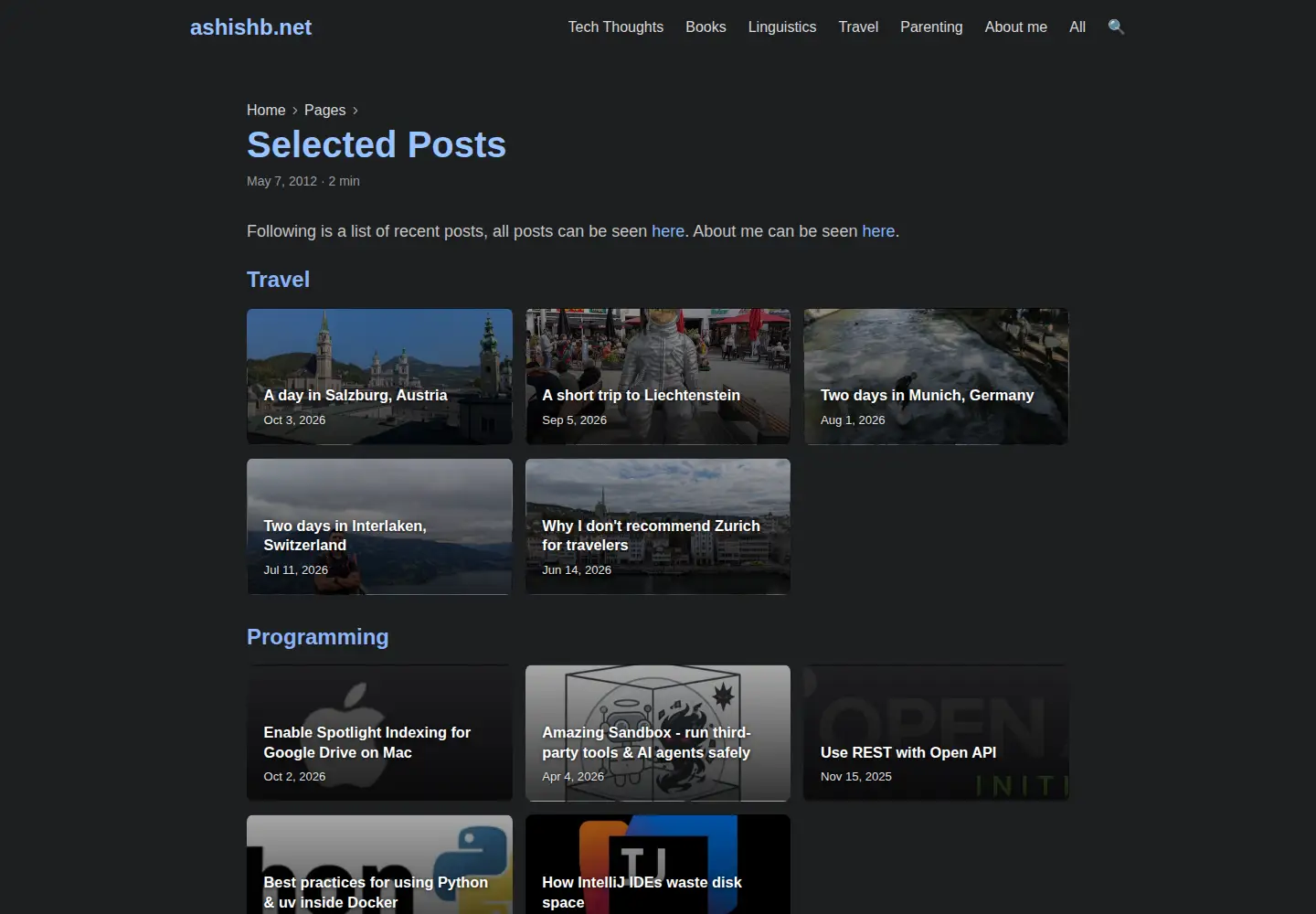Click the 'Nov 15, 2025' date text
This screenshot has height=914, width=1316.
click(856, 776)
